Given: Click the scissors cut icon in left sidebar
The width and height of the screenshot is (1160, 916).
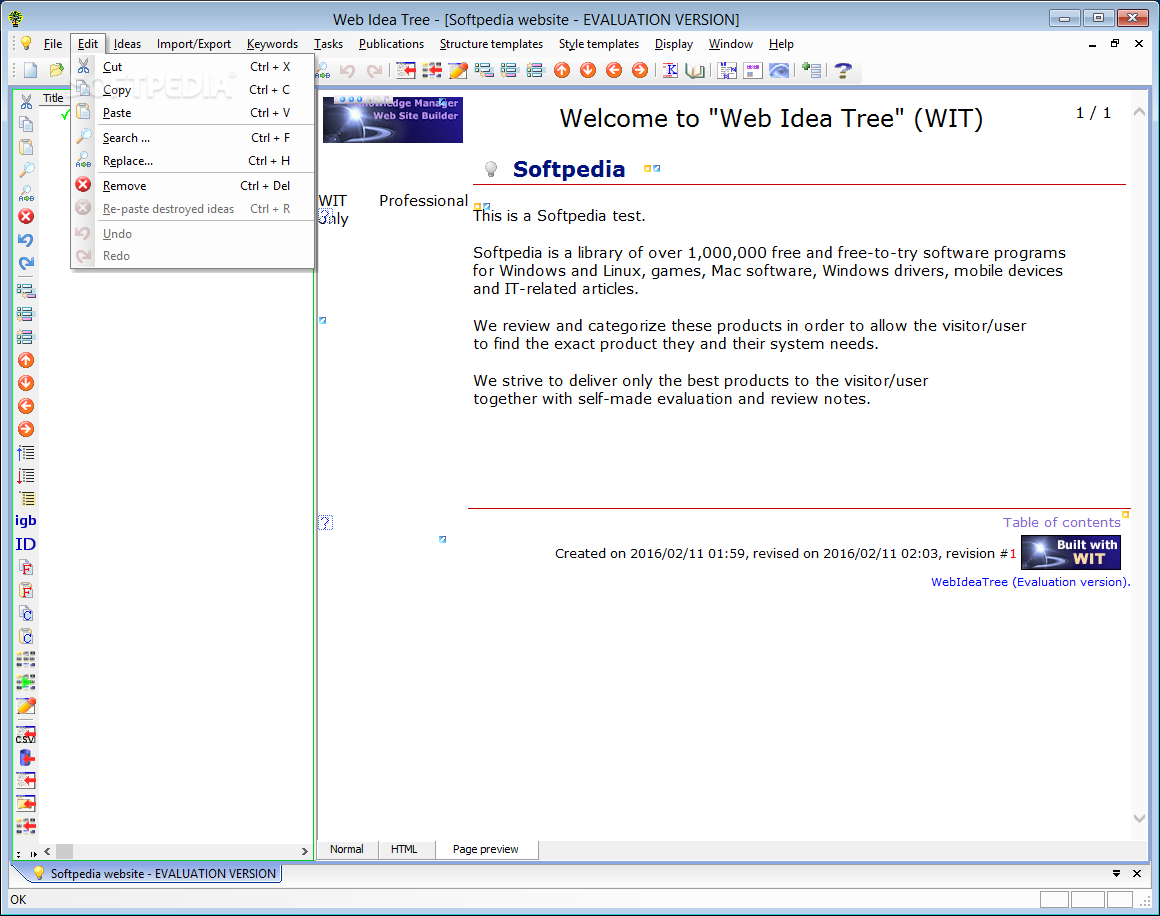Looking at the screenshot, I should click(x=26, y=101).
